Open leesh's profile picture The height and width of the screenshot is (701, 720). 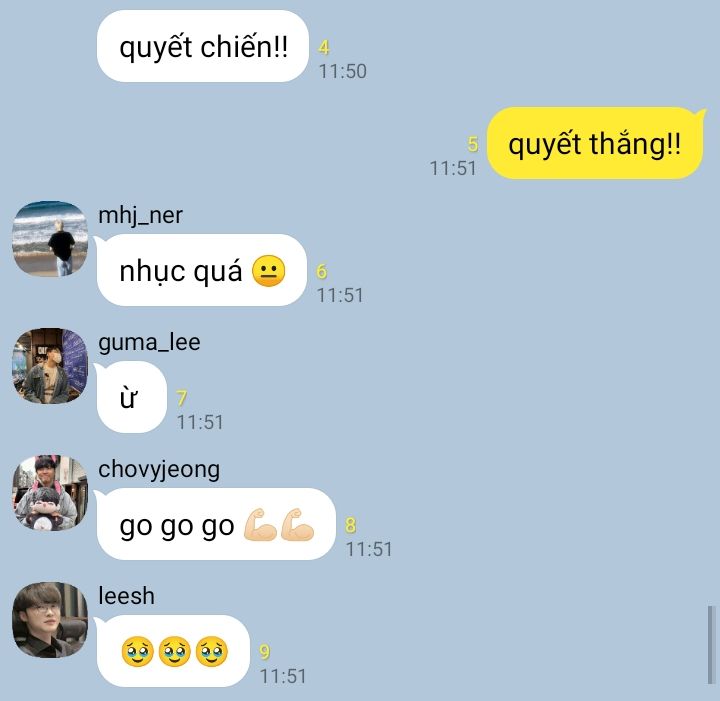[50, 620]
